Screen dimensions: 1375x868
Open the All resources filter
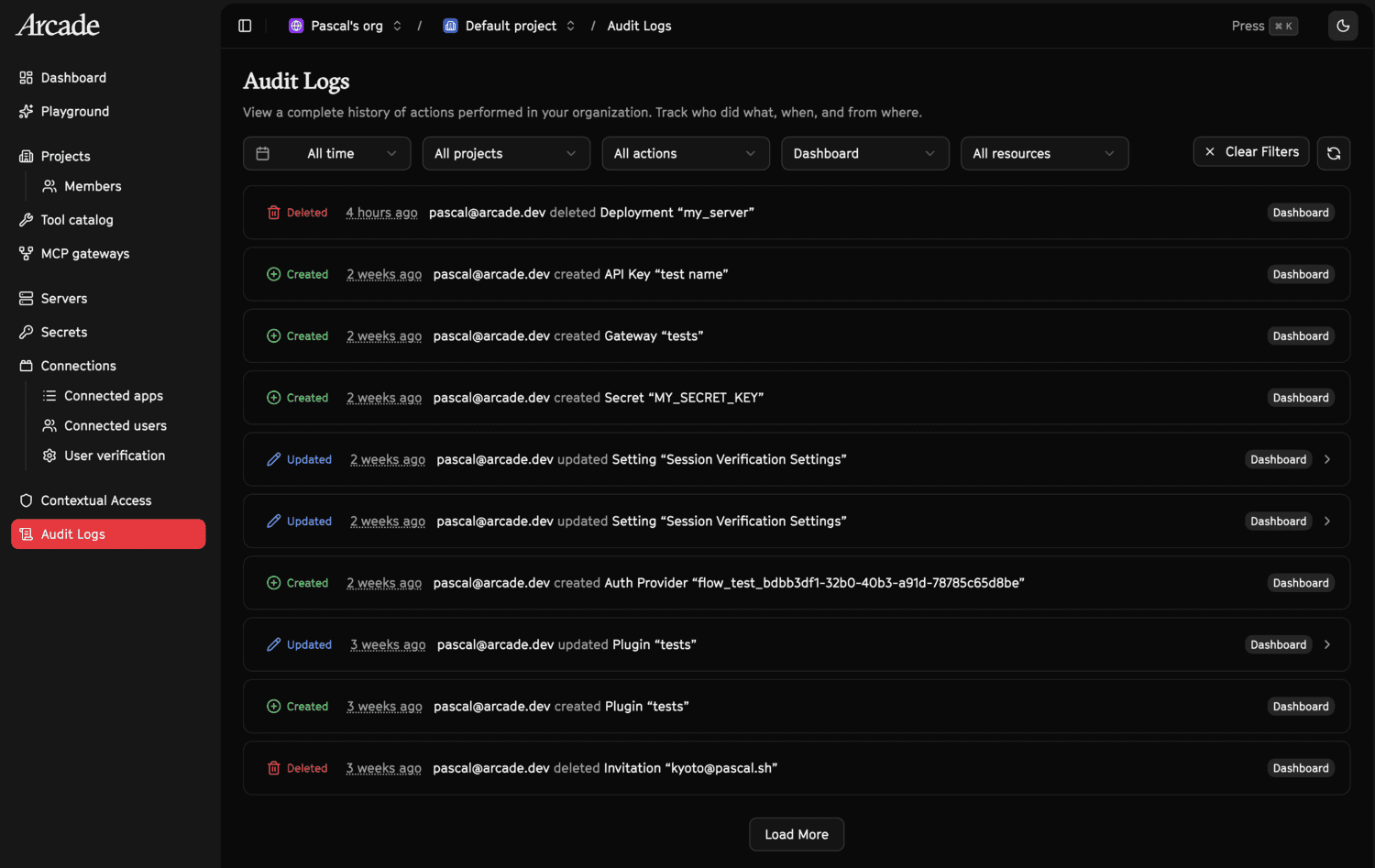tap(1044, 153)
